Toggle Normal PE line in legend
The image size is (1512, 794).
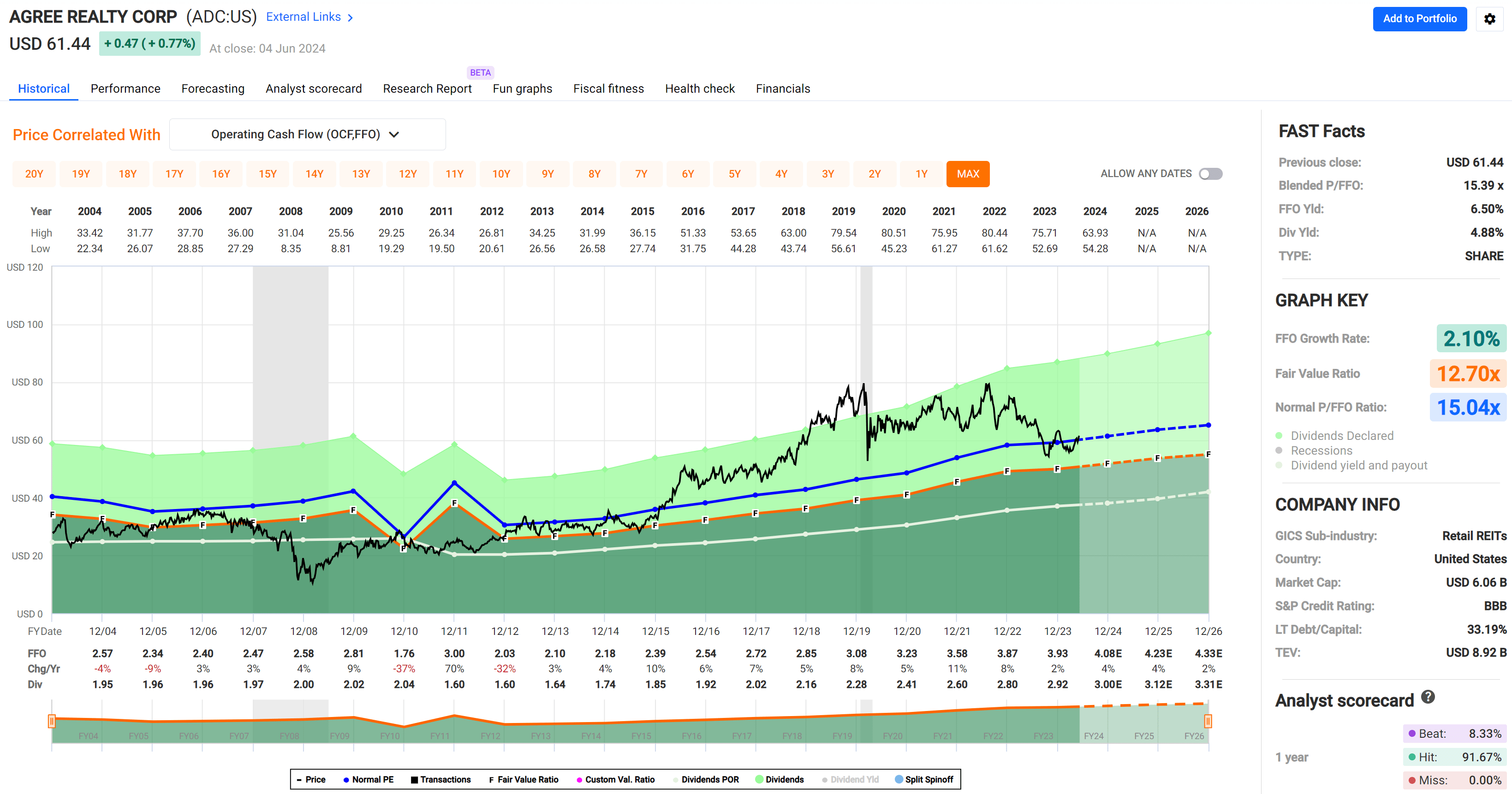(368, 779)
